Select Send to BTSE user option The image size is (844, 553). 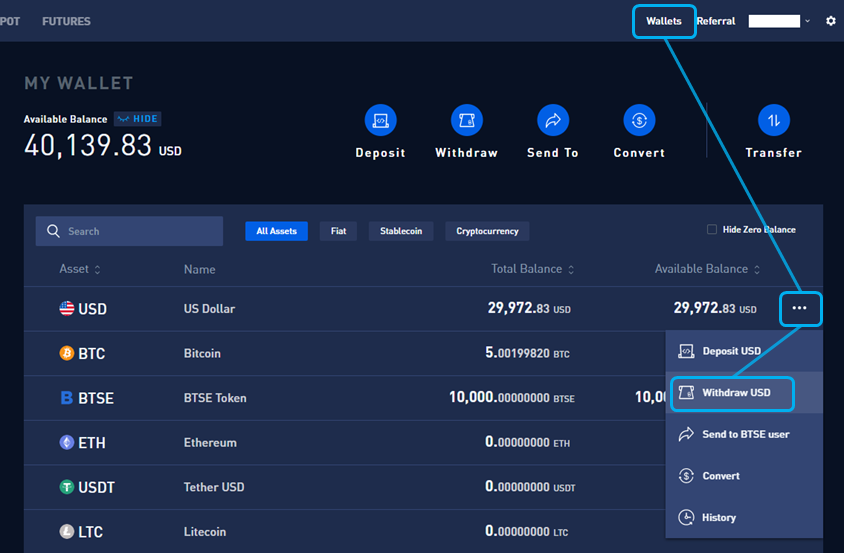pyautogui.click(x=744, y=434)
